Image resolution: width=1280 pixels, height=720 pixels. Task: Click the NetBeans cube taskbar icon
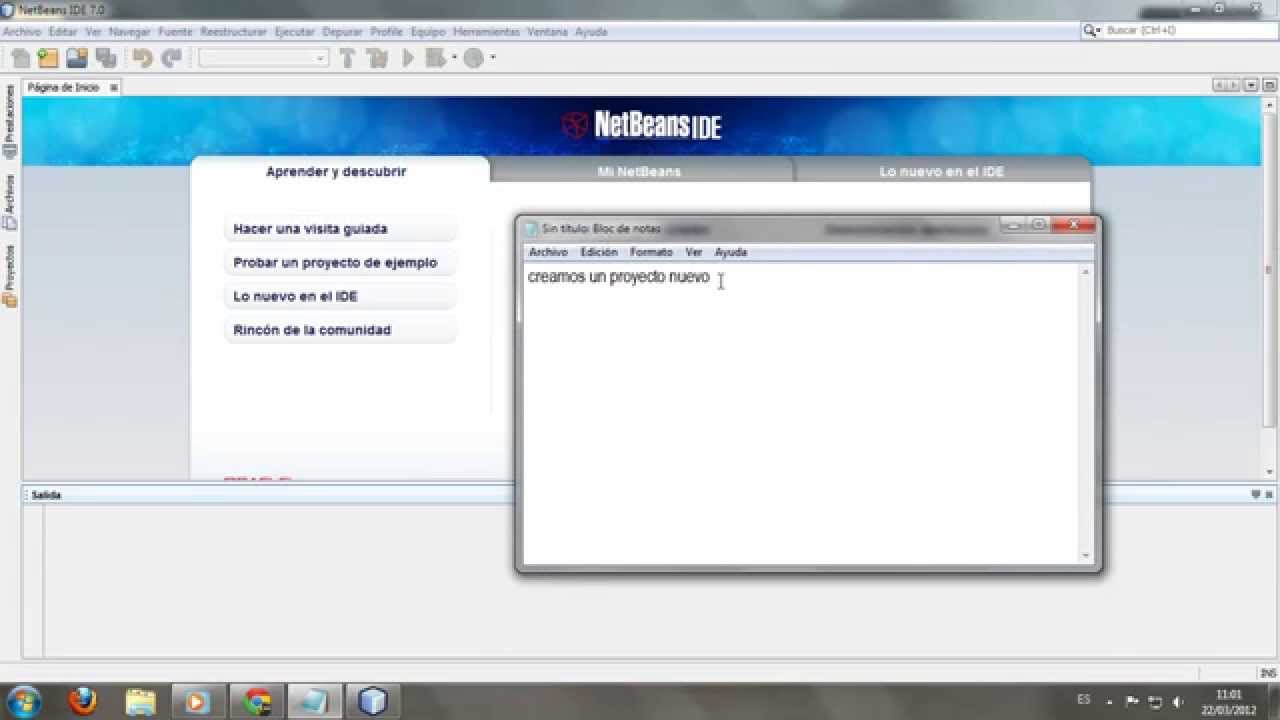click(x=372, y=701)
